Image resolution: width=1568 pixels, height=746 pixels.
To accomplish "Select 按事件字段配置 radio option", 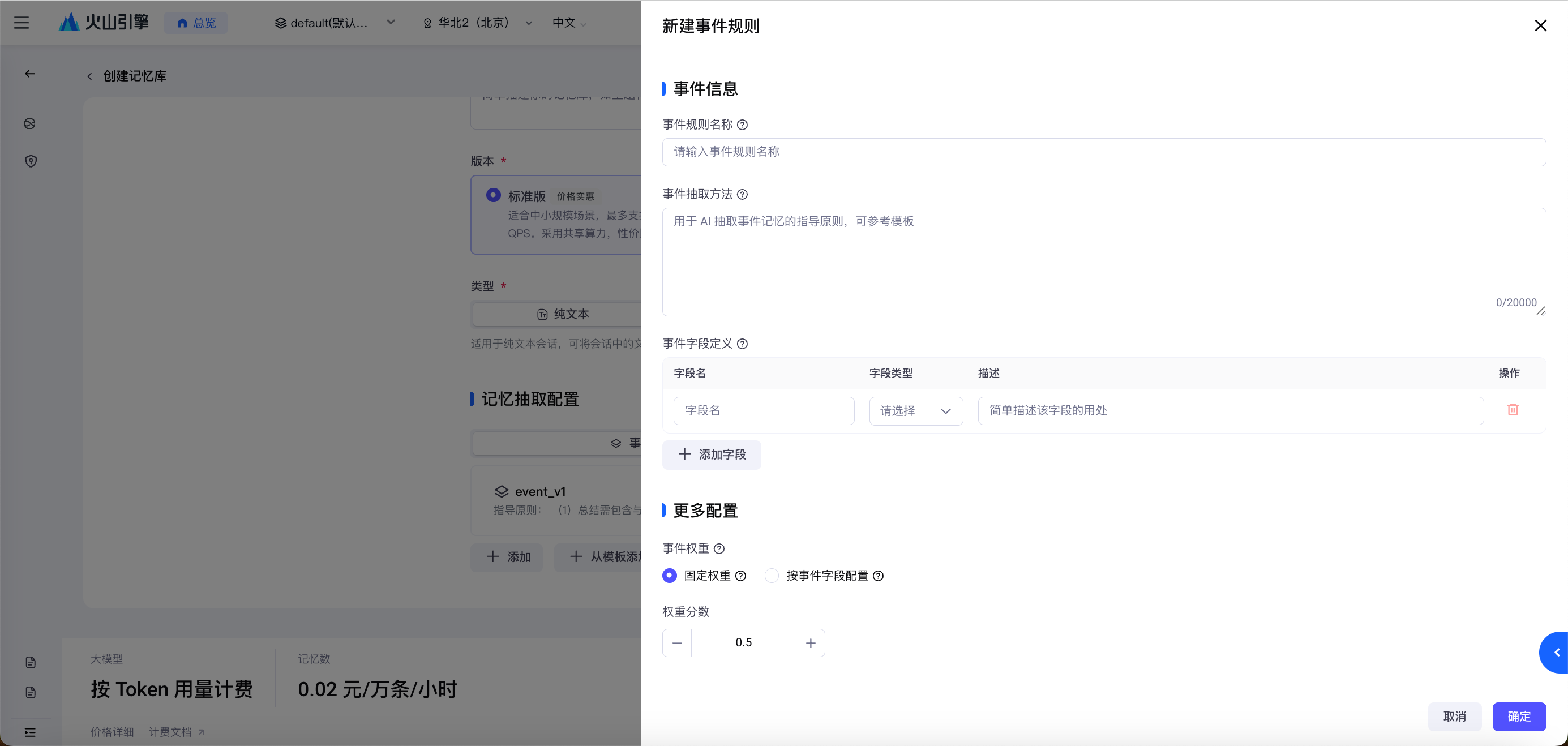I will [x=772, y=576].
